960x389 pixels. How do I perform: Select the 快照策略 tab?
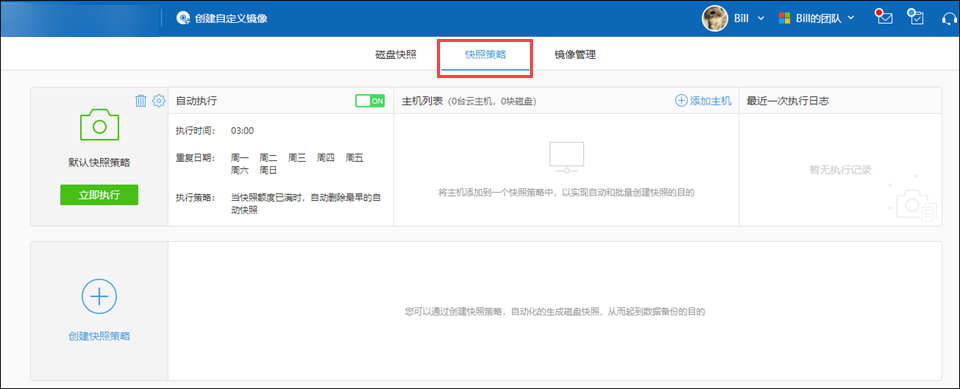pyautogui.click(x=486, y=55)
